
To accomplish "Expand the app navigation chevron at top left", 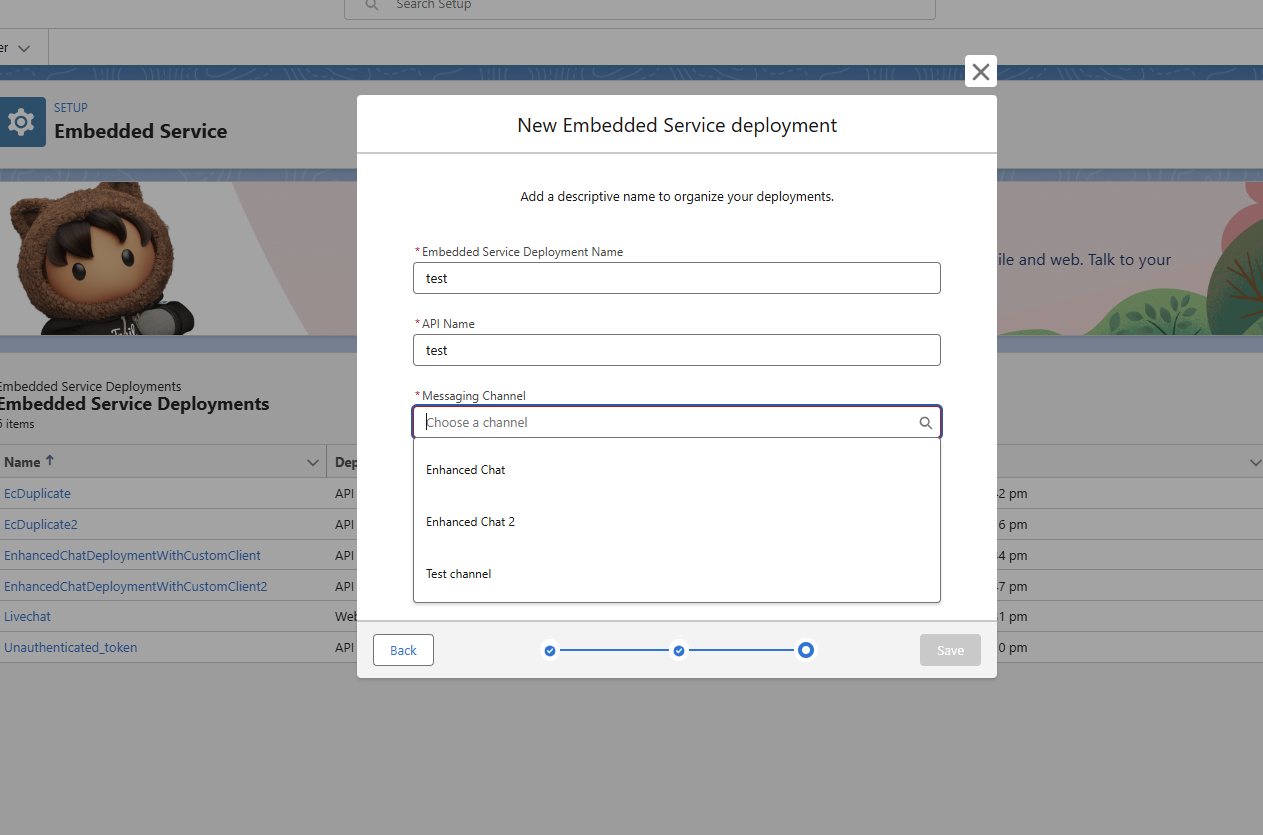I will [x=24, y=48].
